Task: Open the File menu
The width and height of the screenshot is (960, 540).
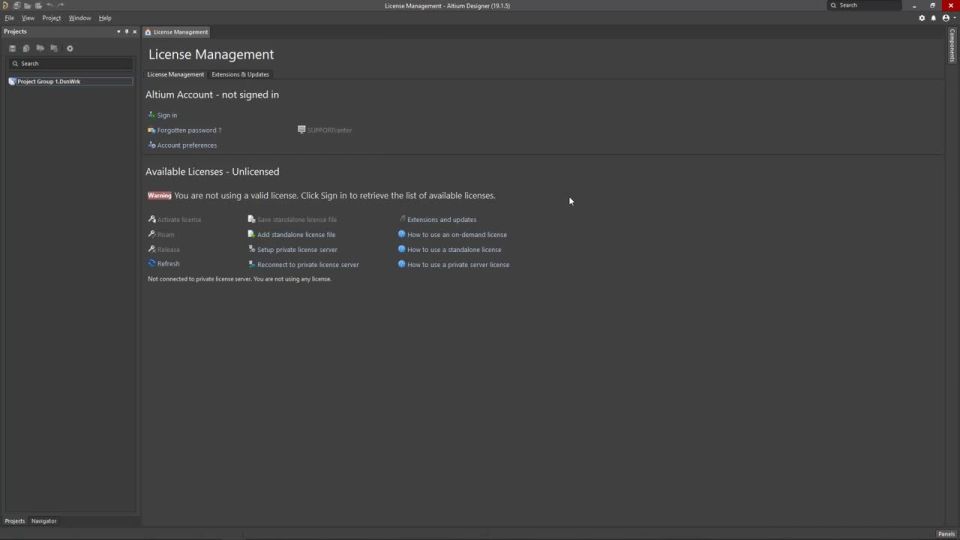Action: point(9,18)
